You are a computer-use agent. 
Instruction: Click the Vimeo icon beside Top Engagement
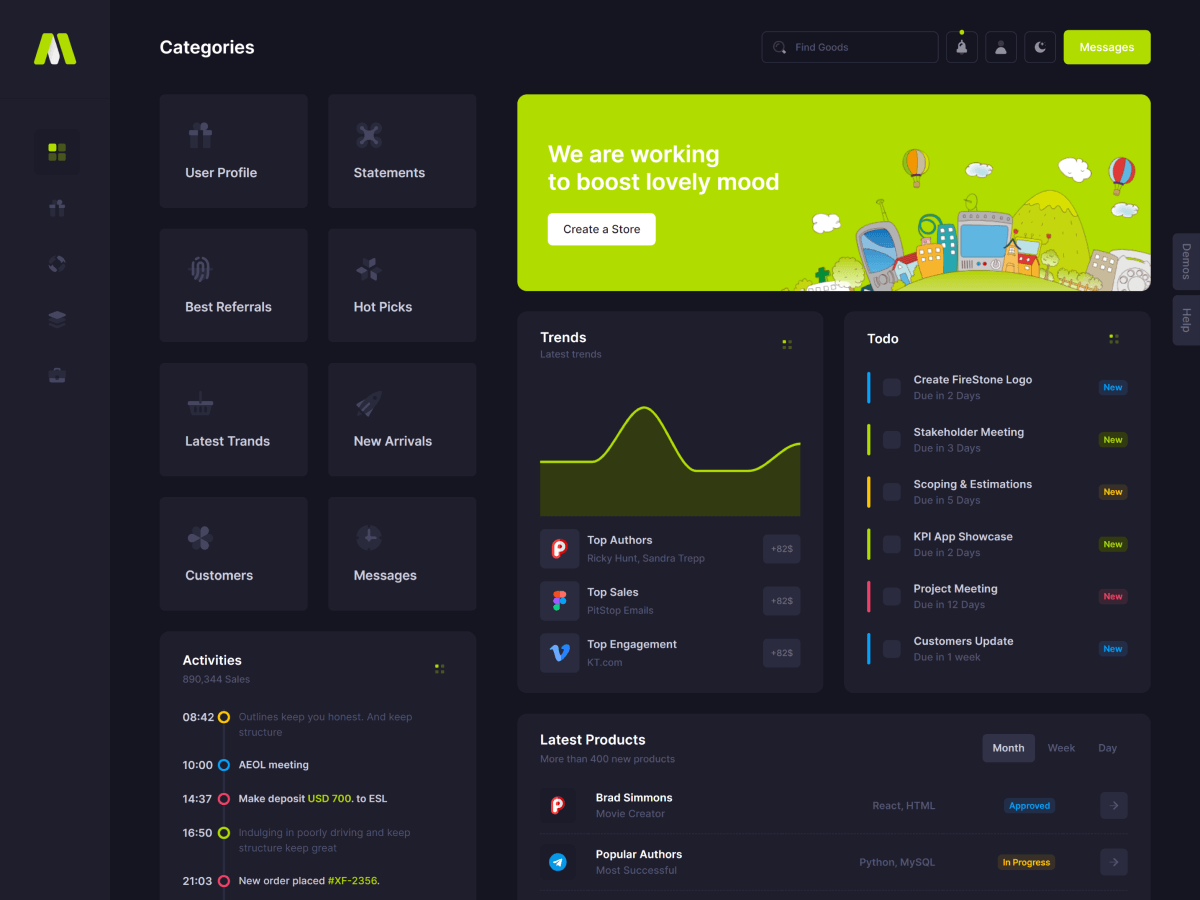click(559, 653)
